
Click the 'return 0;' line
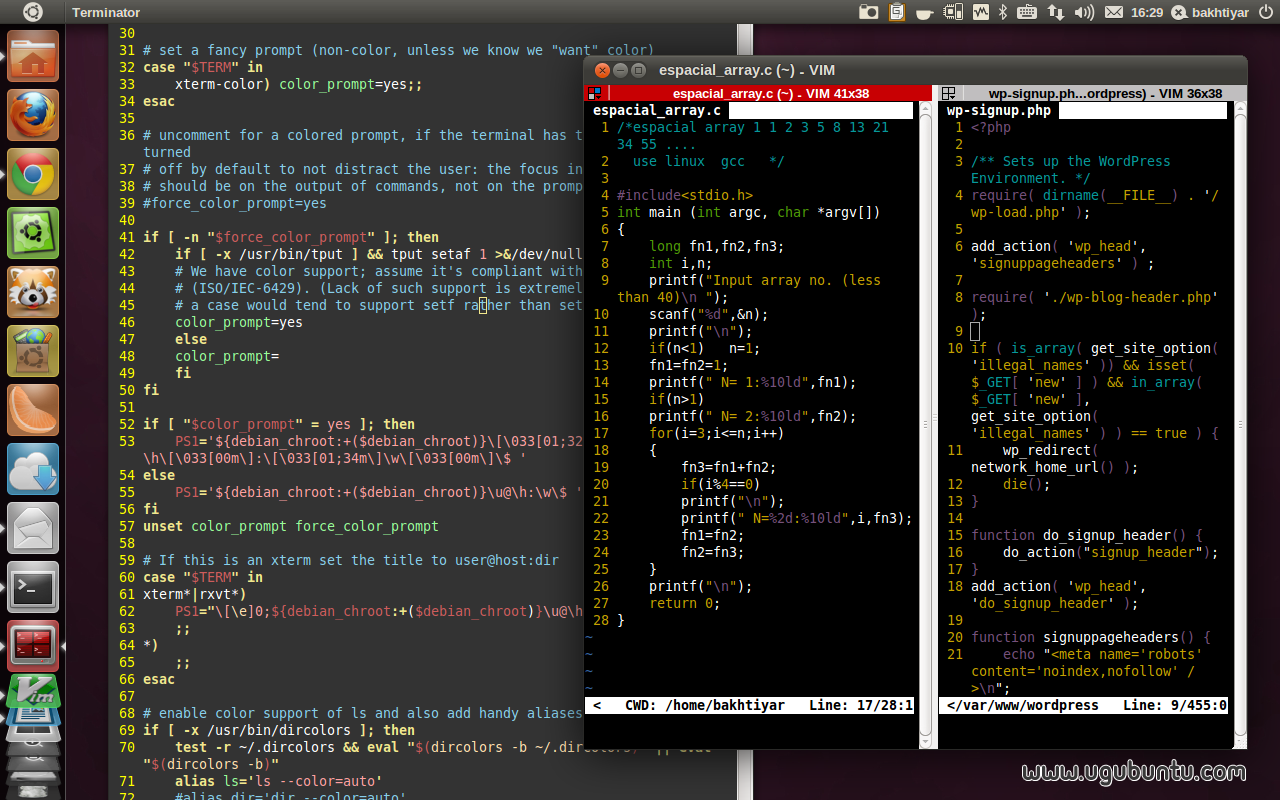point(685,603)
